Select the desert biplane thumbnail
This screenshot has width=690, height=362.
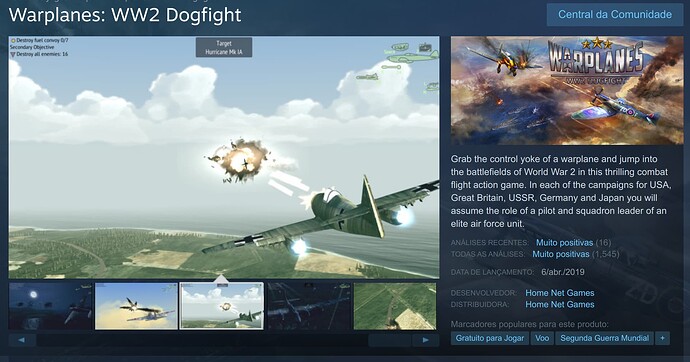point(136,306)
